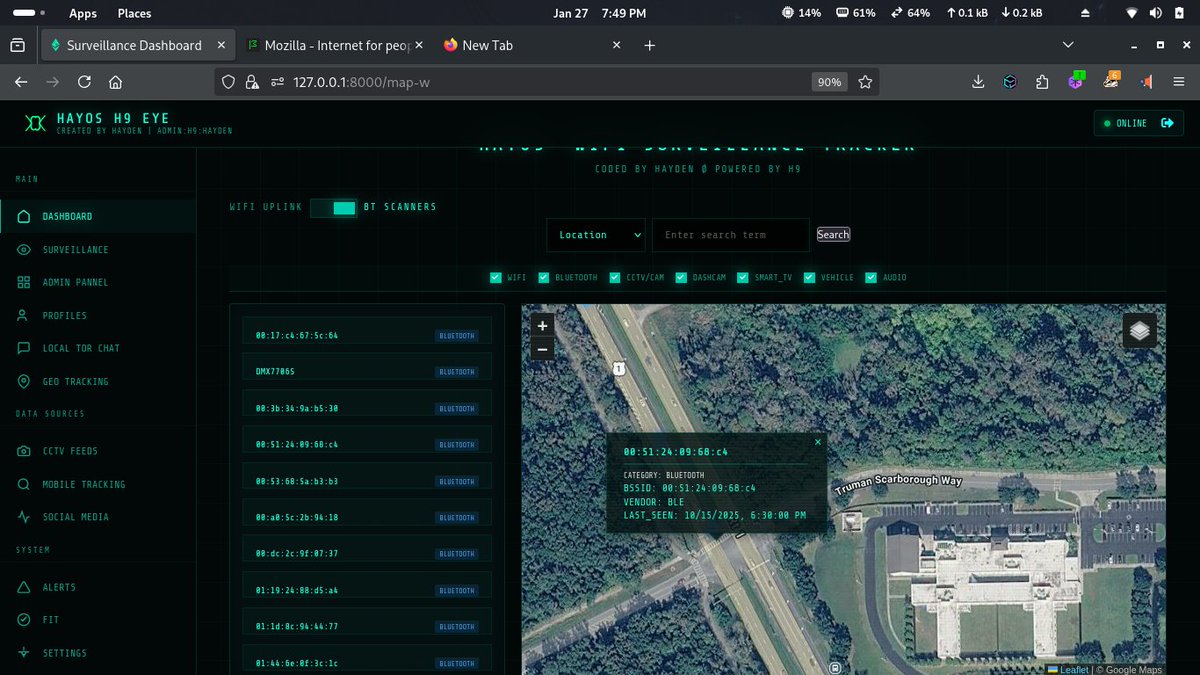Zoom in on the map
Viewport: 1200px width, 675px height.
543,325
